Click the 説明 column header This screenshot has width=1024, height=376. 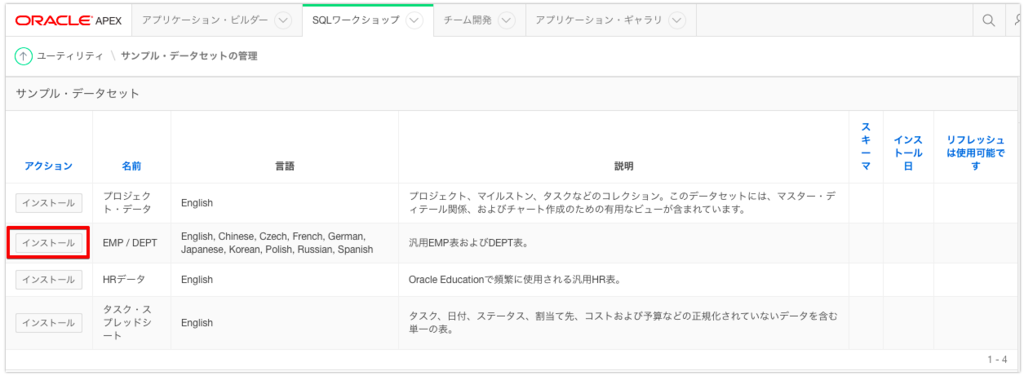[x=624, y=166]
